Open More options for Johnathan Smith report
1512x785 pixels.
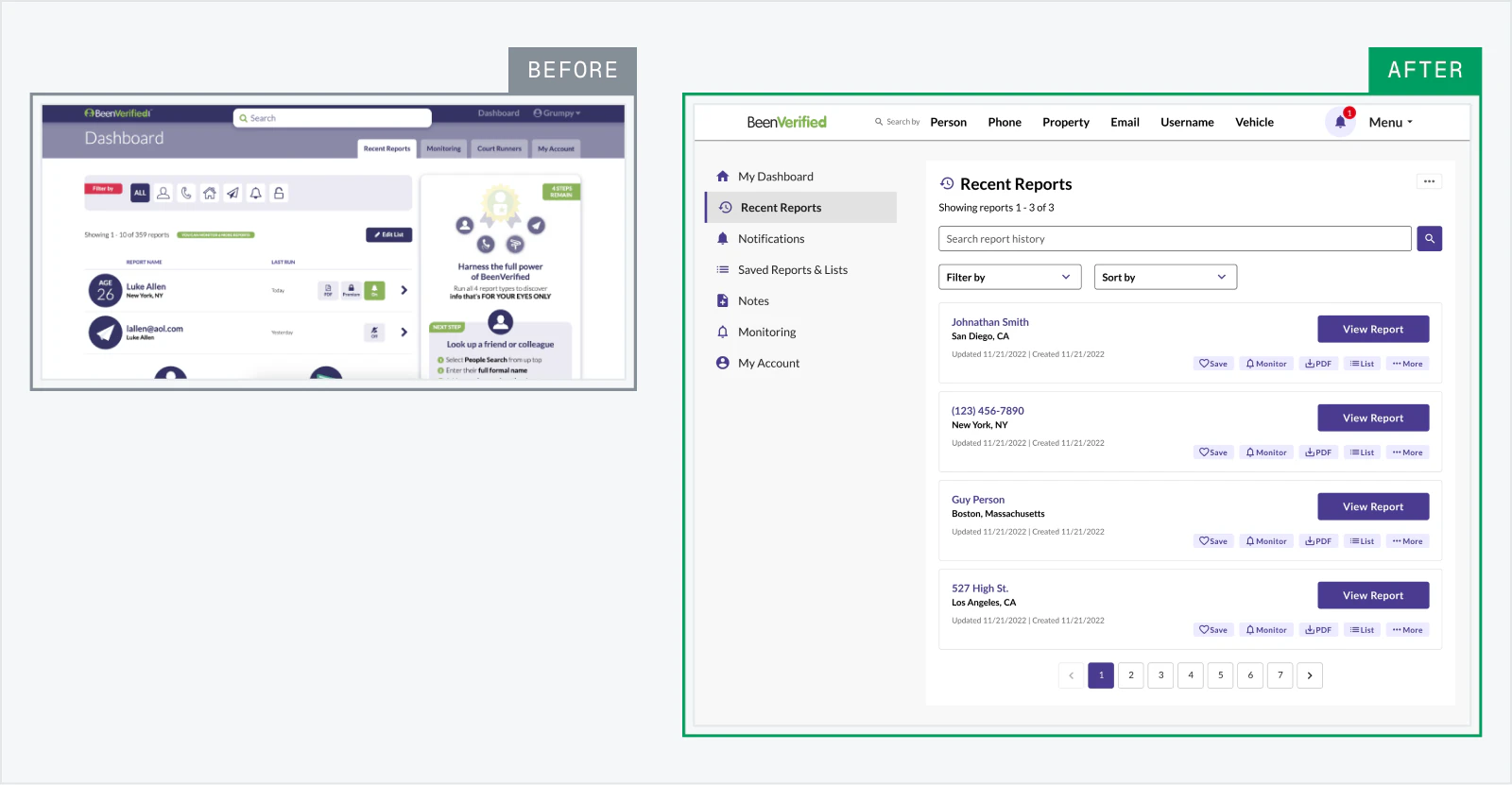pyautogui.click(x=1408, y=364)
